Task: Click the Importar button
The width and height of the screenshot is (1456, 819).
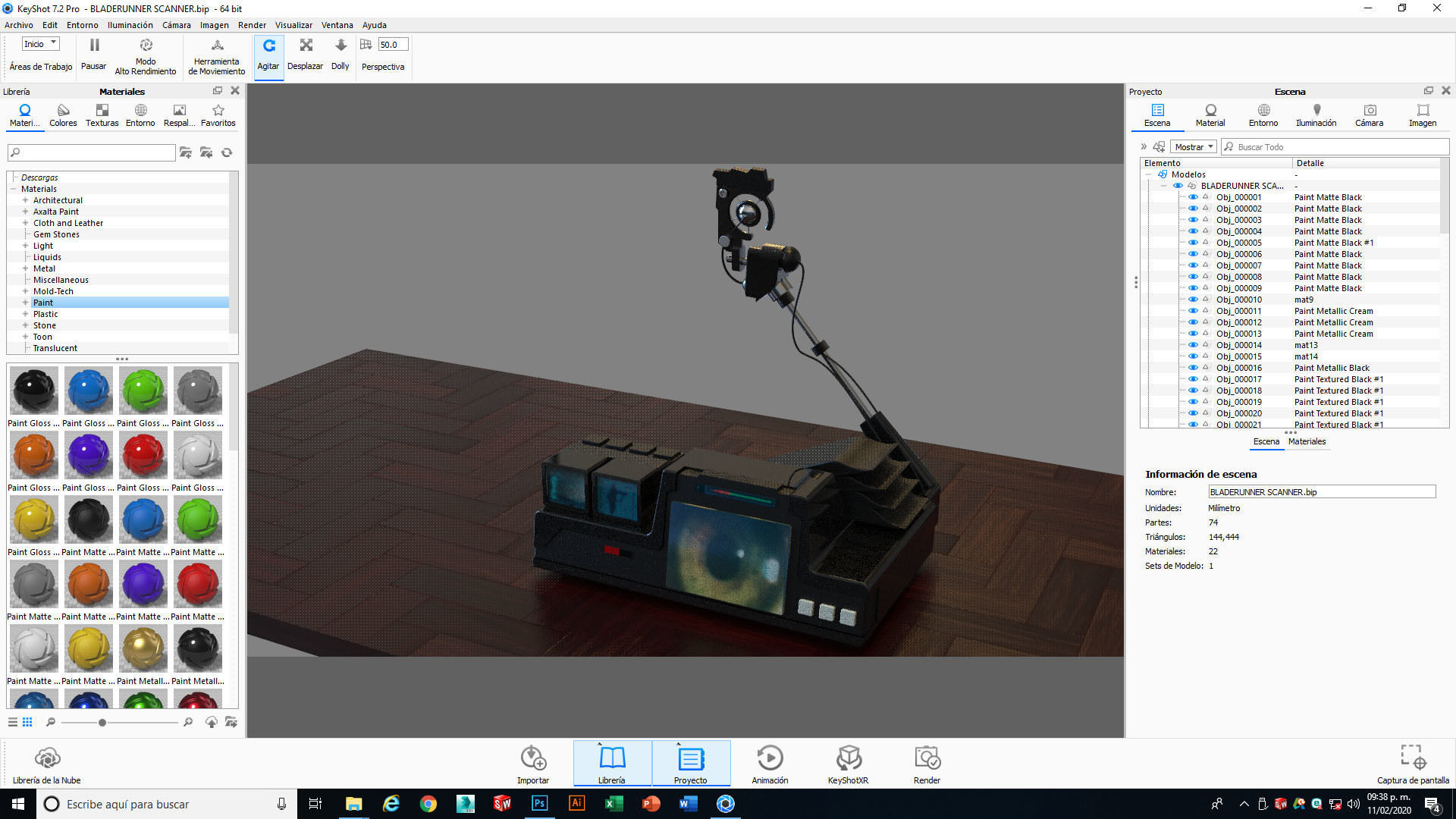Action: click(x=533, y=764)
